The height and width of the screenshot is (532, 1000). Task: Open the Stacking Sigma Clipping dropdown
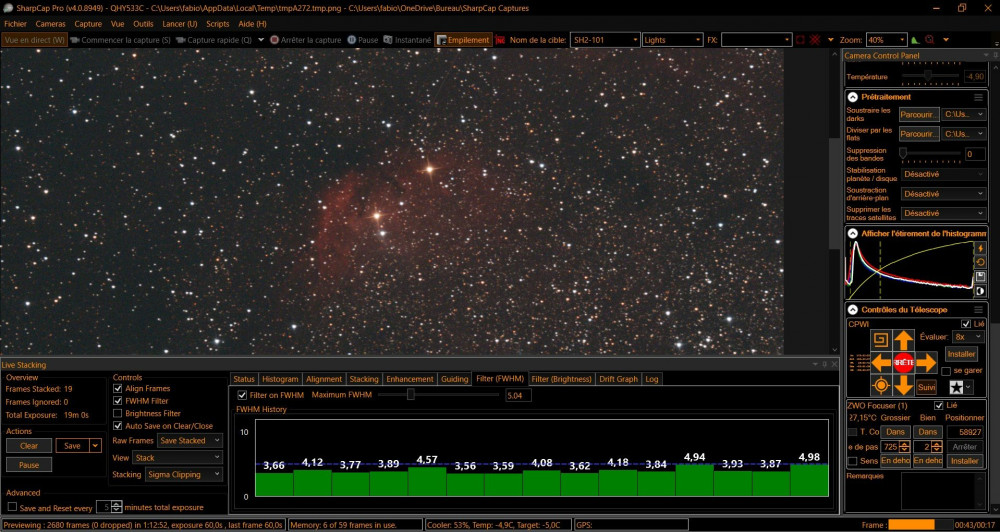tap(183, 475)
